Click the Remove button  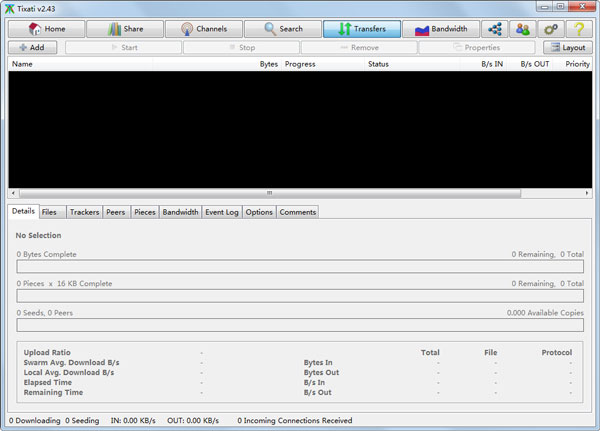[x=359, y=47]
